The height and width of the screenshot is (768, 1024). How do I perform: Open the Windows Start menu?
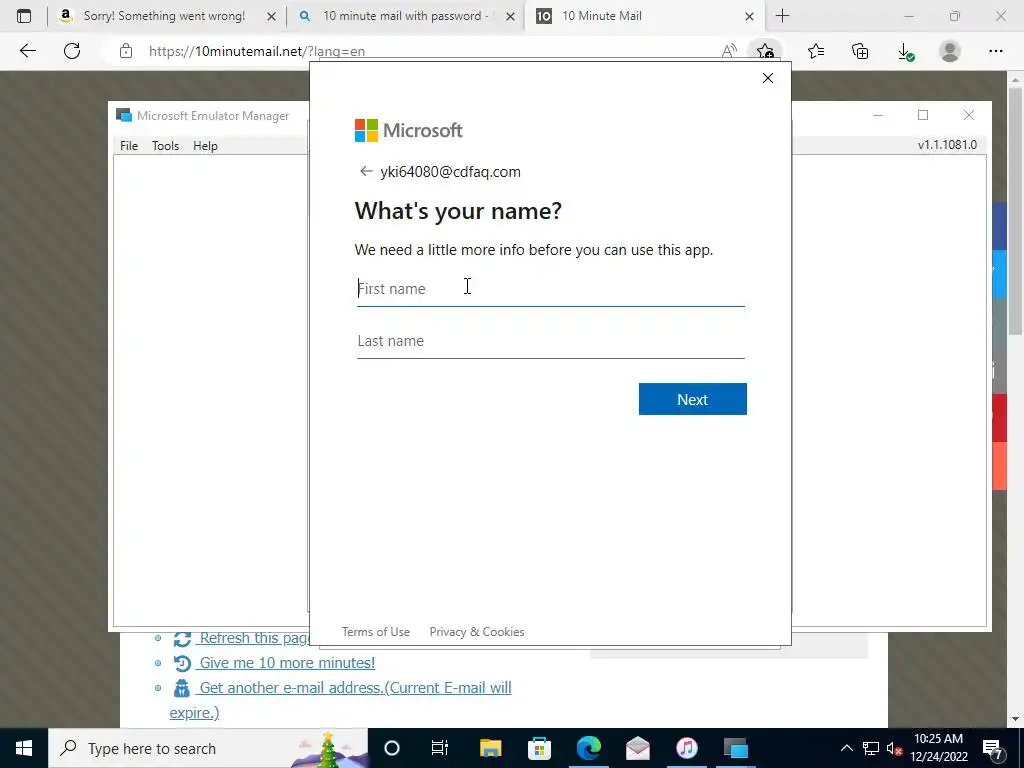pos(24,748)
